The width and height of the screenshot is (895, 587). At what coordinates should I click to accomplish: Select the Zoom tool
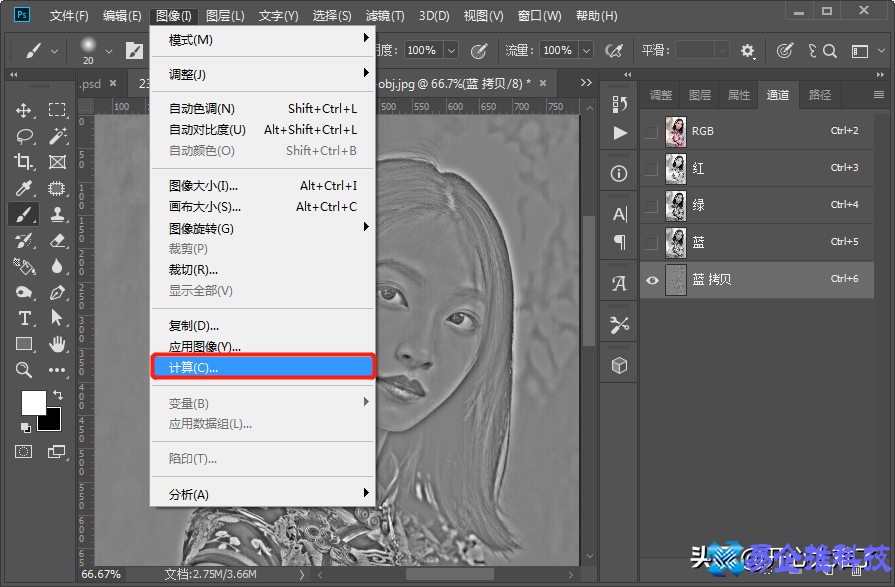click(25, 370)
